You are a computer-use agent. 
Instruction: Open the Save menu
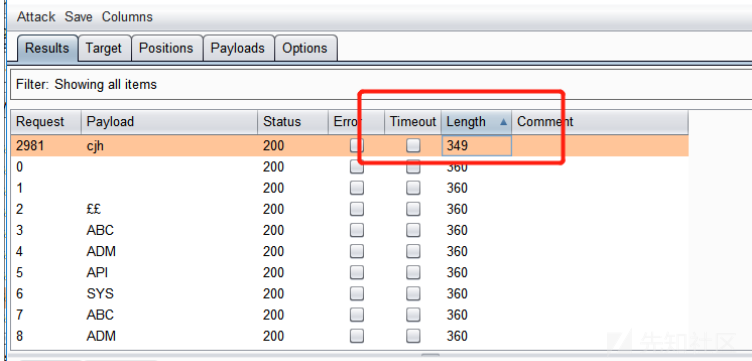[78, 17]
